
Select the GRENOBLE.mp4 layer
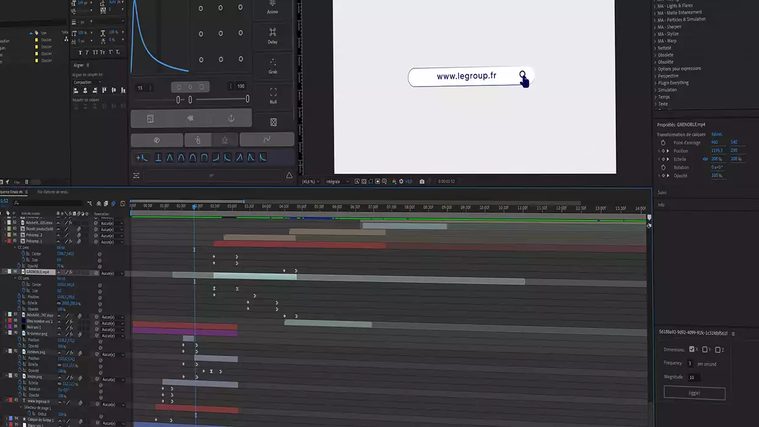pos(39,272)
